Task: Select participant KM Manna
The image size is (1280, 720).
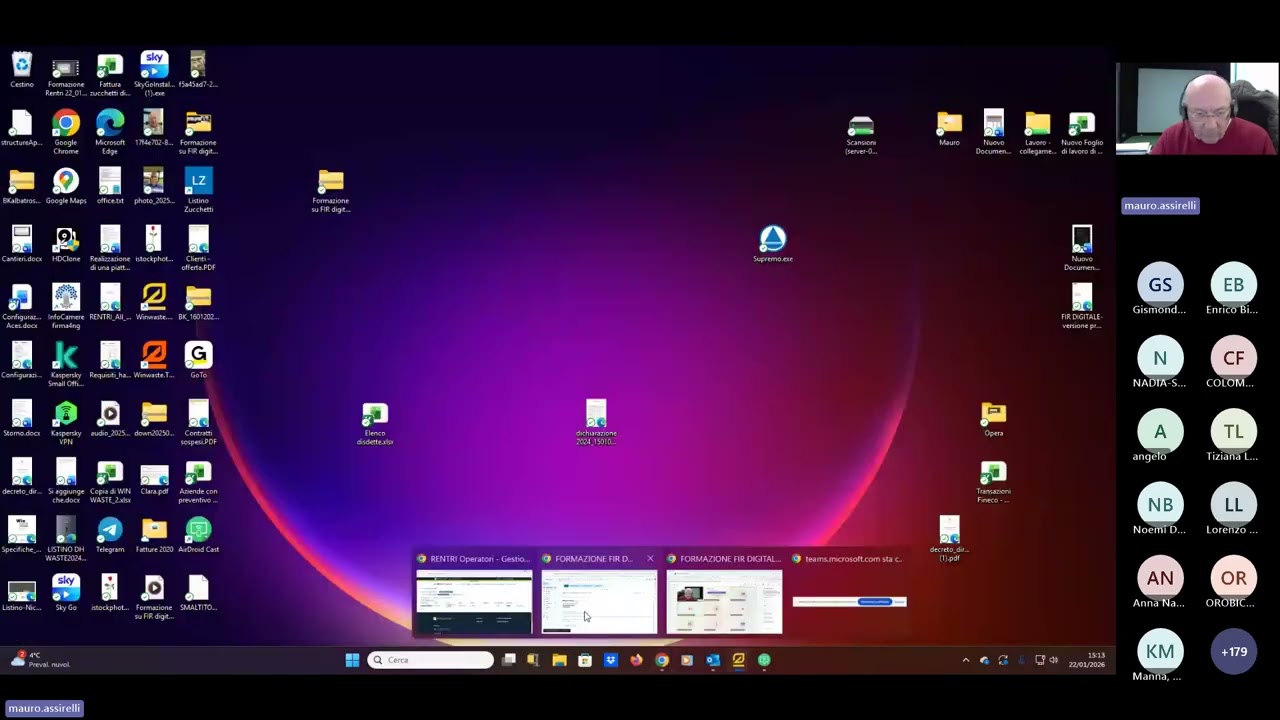Action: [x=1160, y=657]
